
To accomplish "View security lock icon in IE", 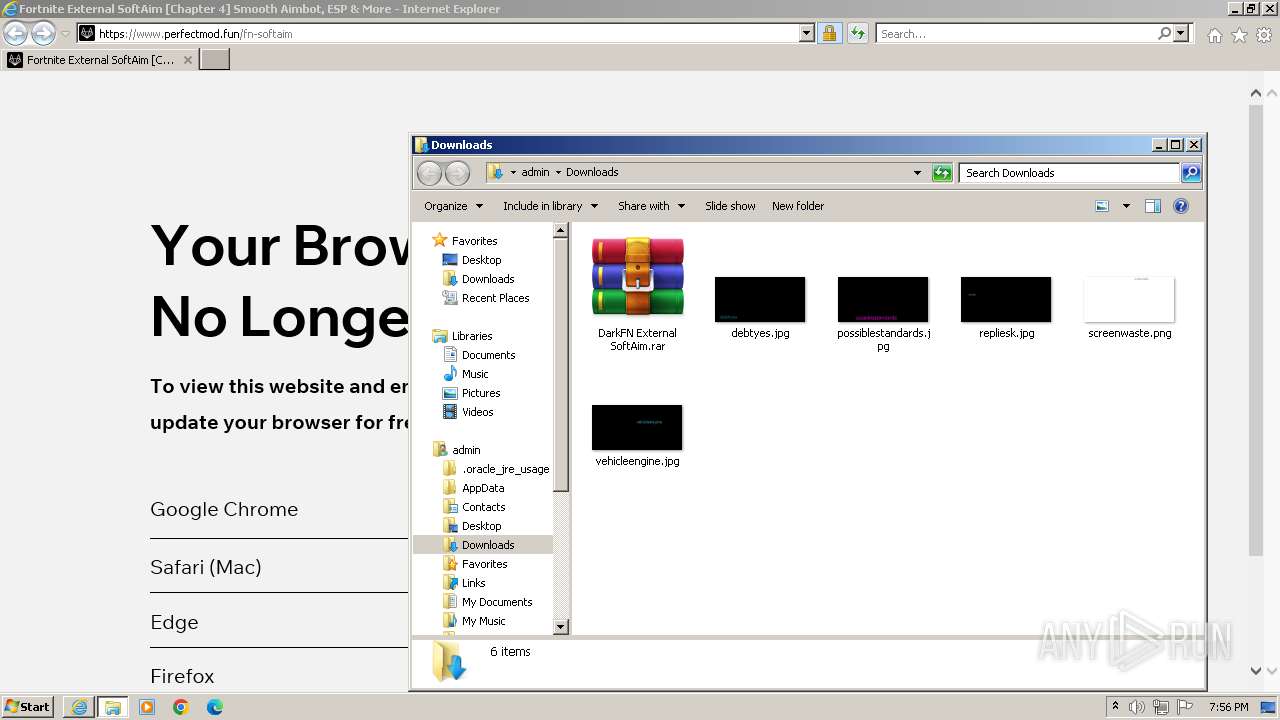I will 830,33.
